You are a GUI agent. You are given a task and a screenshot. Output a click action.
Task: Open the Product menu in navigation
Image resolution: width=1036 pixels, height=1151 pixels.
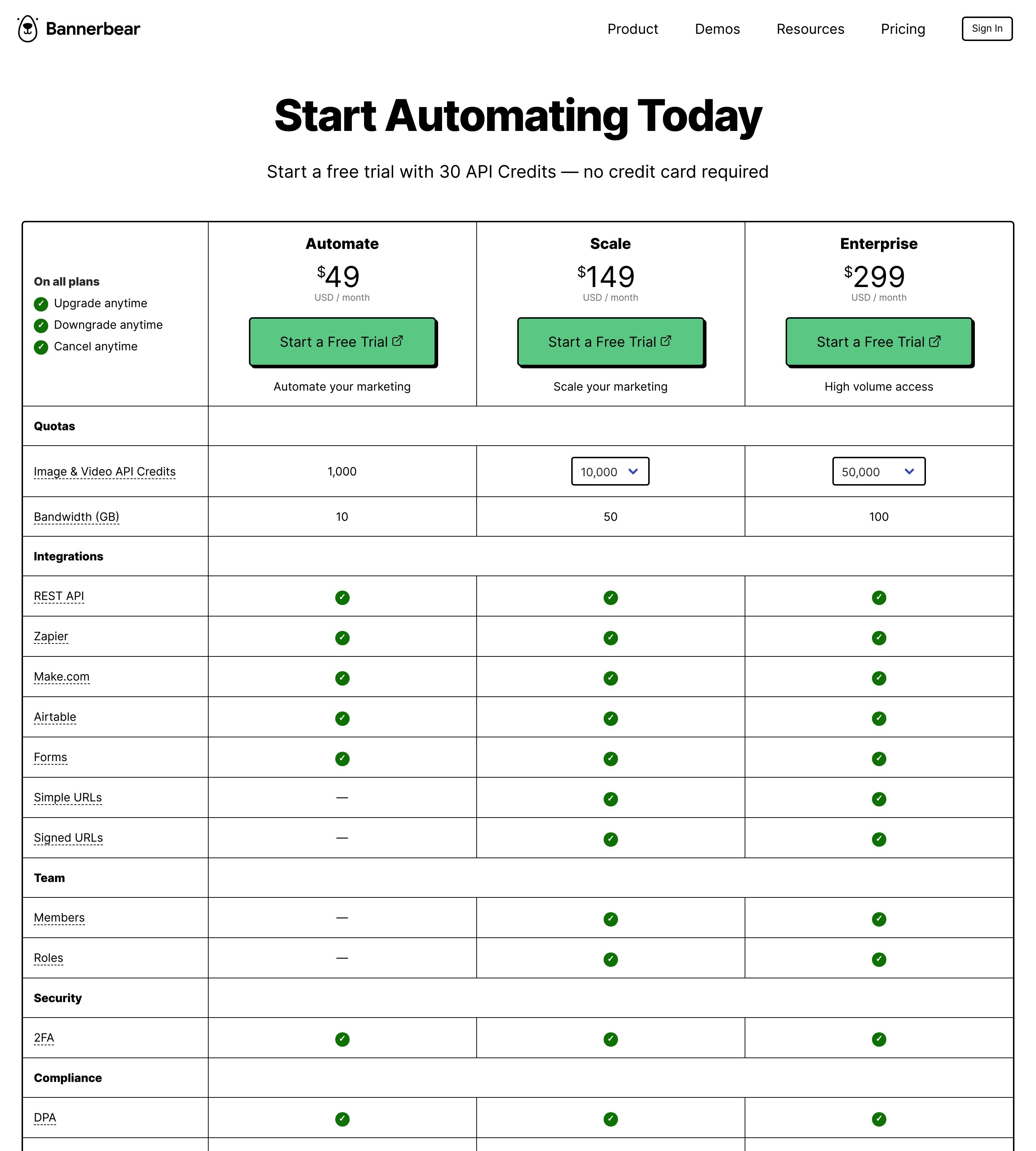(x=632, y=29)
